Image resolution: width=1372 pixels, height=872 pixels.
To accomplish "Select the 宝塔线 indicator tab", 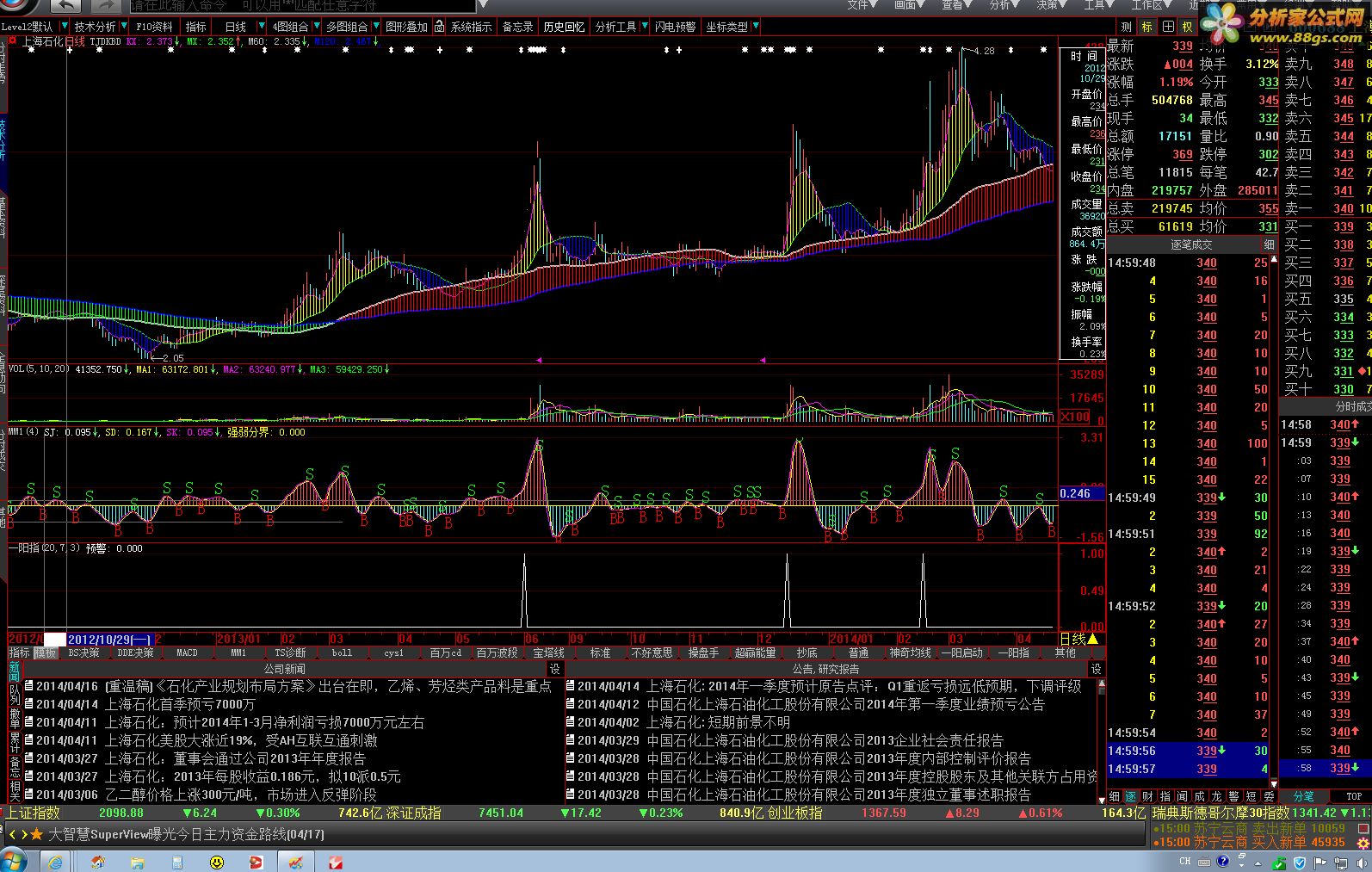I will point(548,652).
